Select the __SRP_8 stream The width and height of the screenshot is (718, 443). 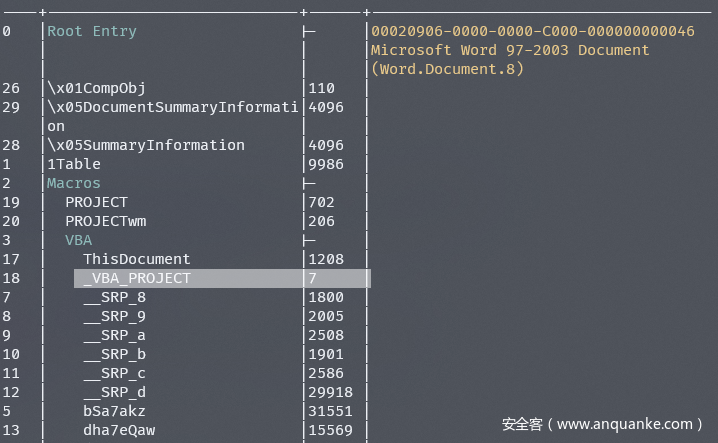pyautogui.click(x=114, y=297)
